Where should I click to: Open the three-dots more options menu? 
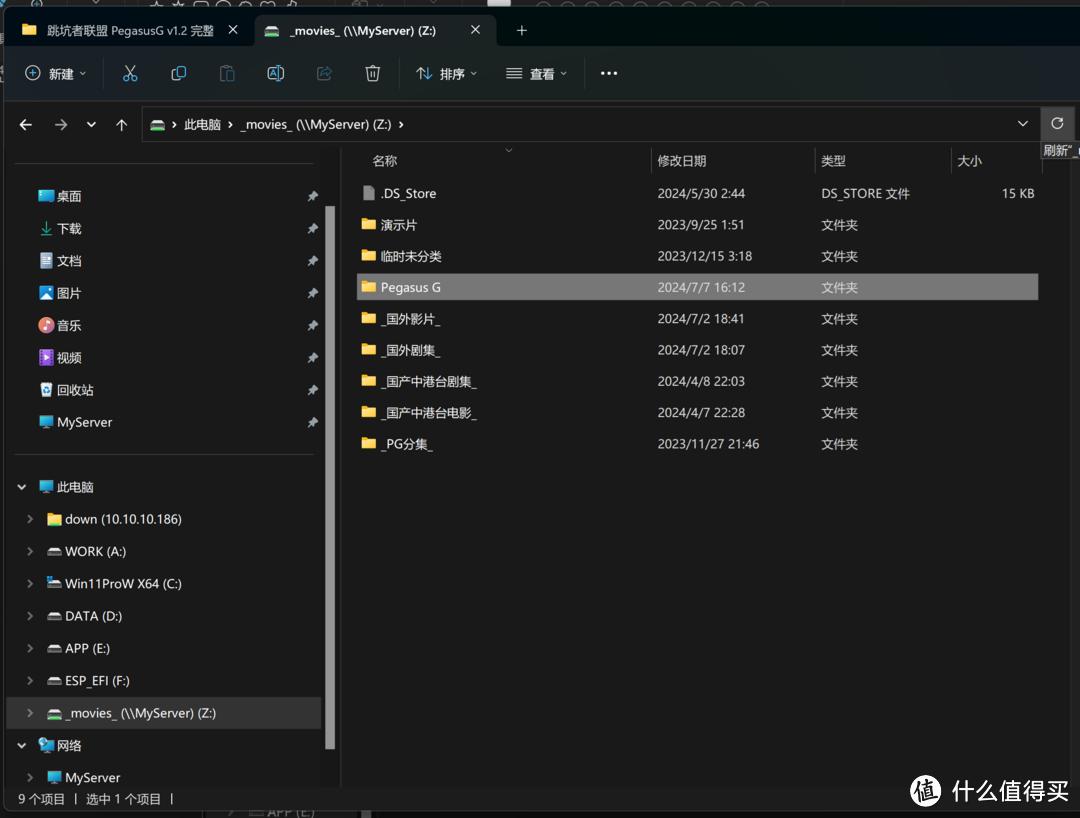[609, 73]
